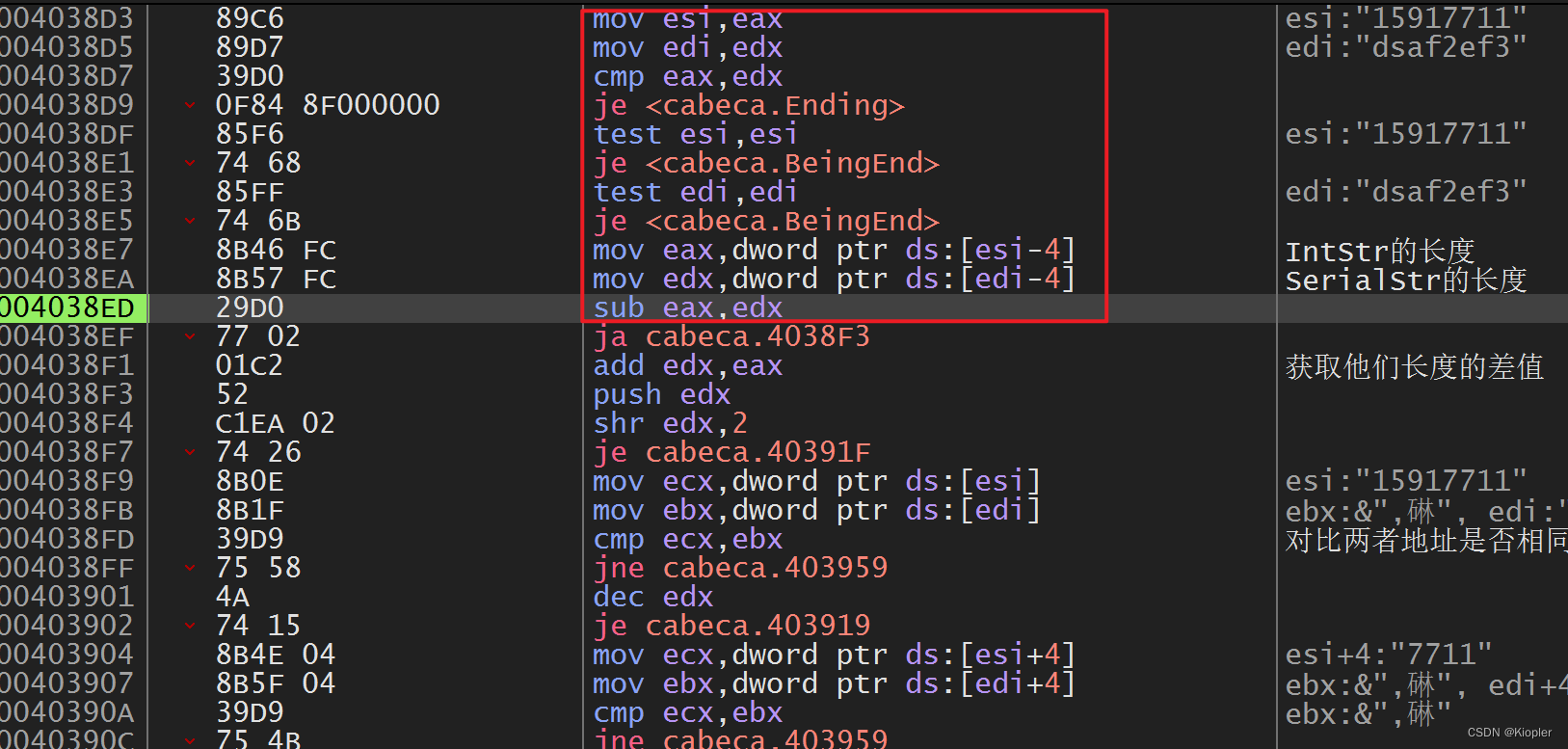Click the 'test edi,edi' instruction
Viewport: 1568px width, 749px height.
coord(696,192)
